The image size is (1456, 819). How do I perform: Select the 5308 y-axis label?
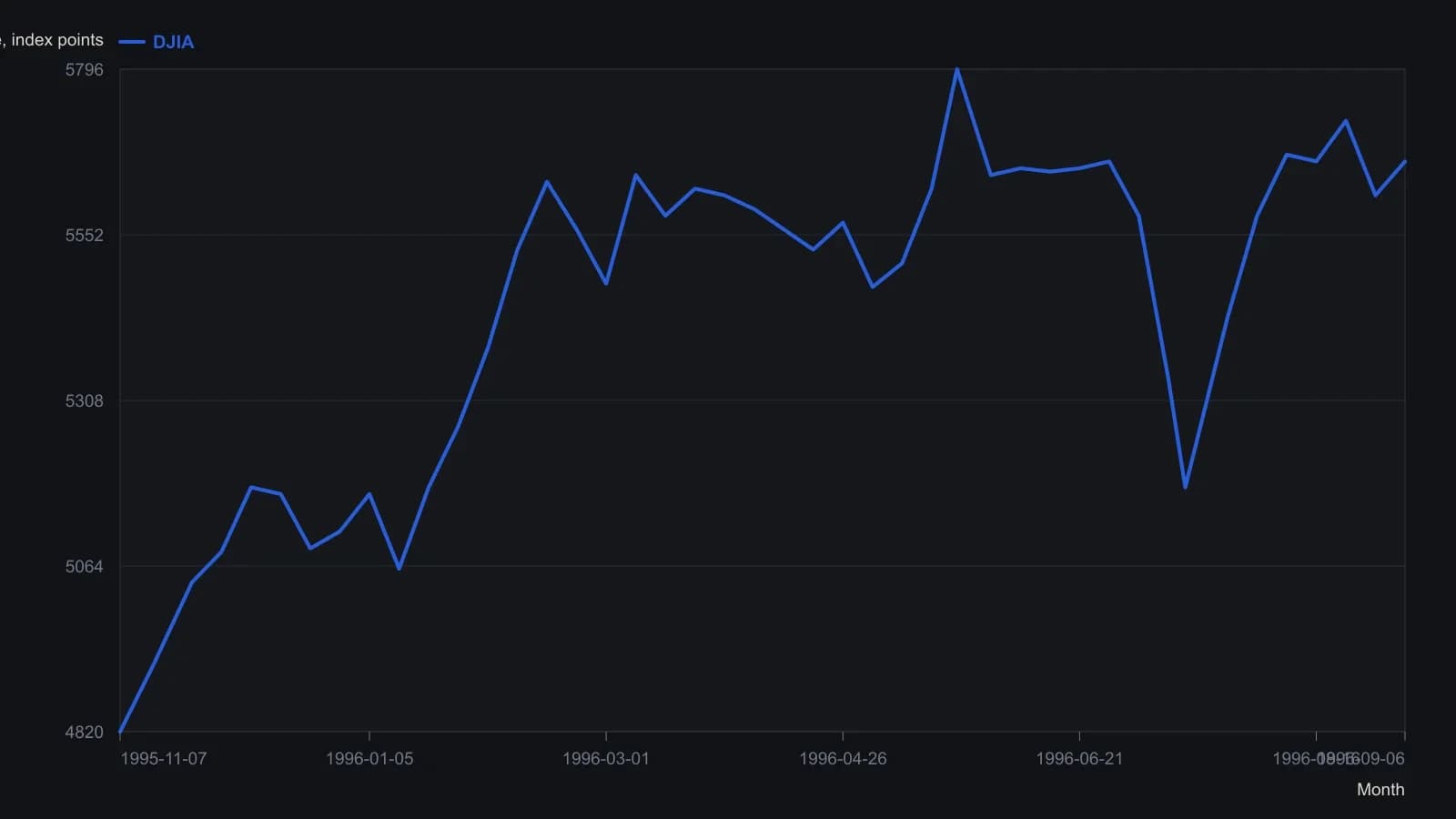(x=85, y=400)
